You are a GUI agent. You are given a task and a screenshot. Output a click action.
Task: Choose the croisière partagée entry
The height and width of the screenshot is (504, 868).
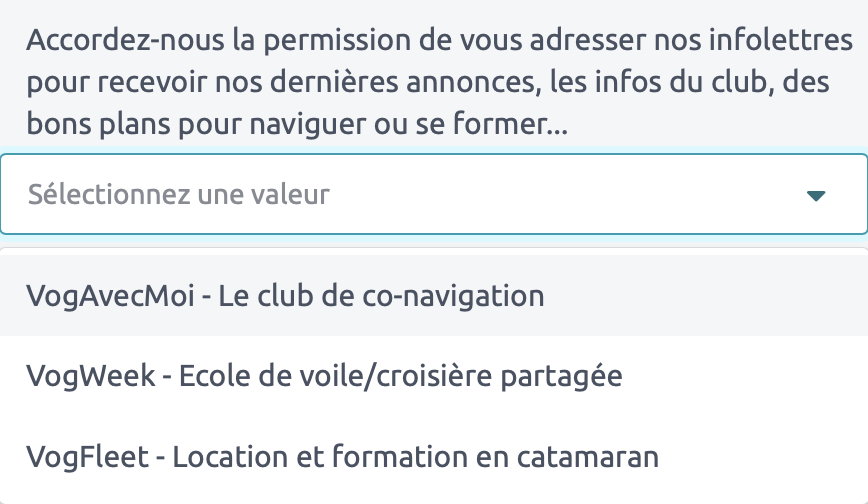(x=325, y=377)
